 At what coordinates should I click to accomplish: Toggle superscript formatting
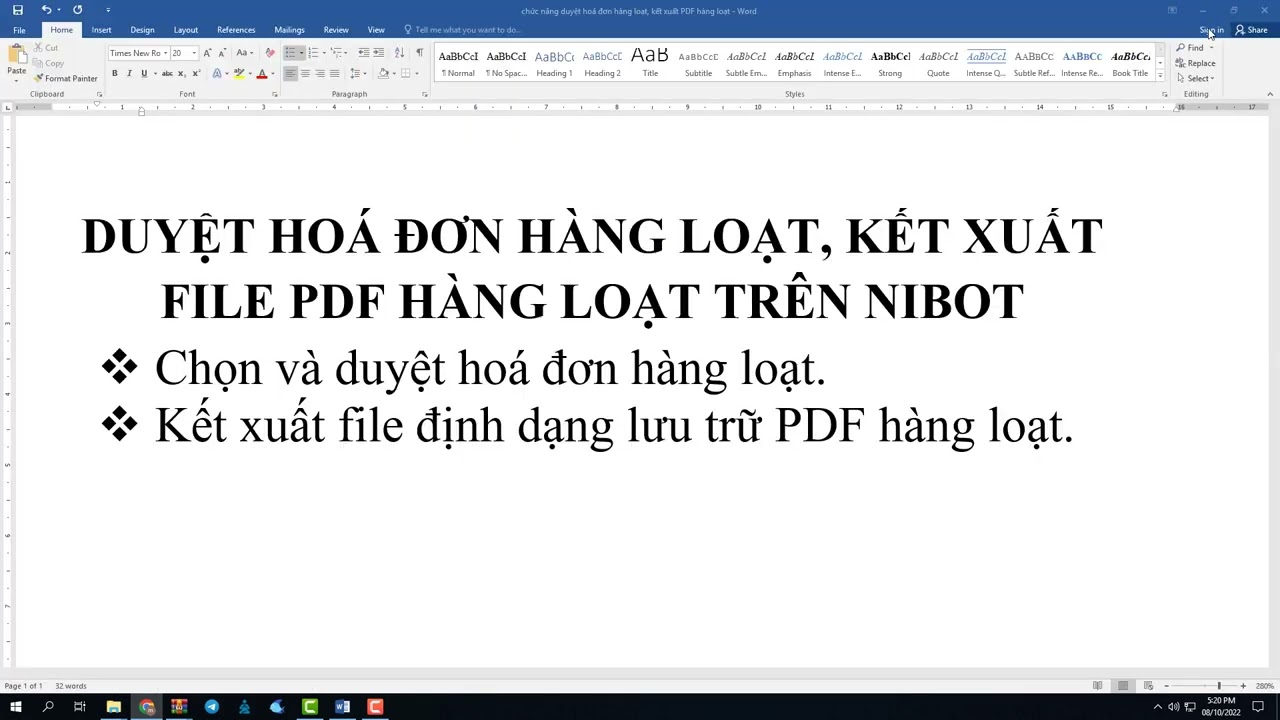point(194,73)
